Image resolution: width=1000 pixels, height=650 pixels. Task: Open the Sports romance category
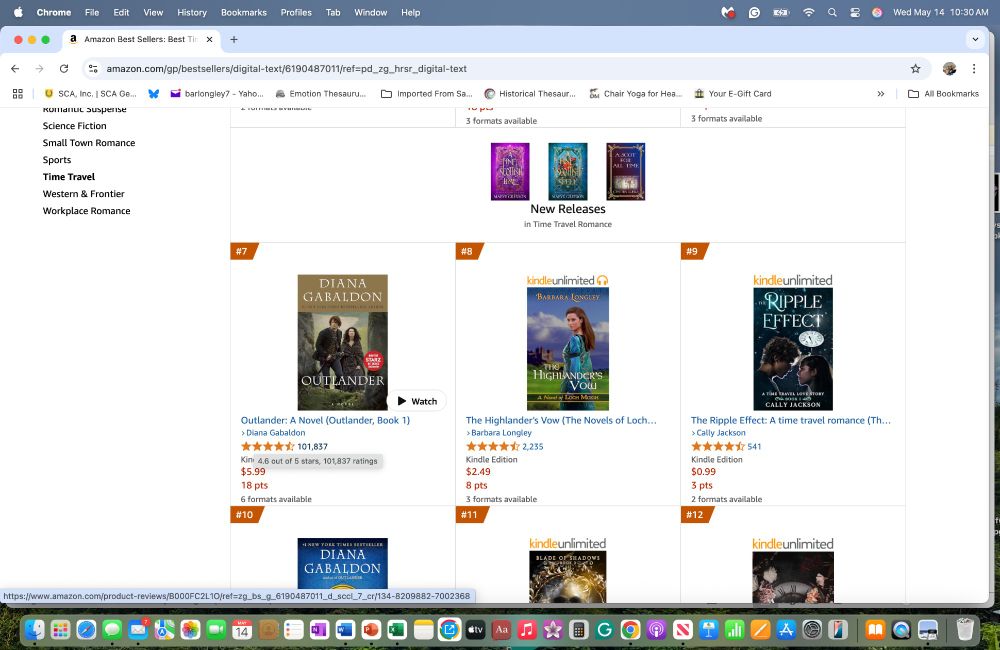pos(57,160)
